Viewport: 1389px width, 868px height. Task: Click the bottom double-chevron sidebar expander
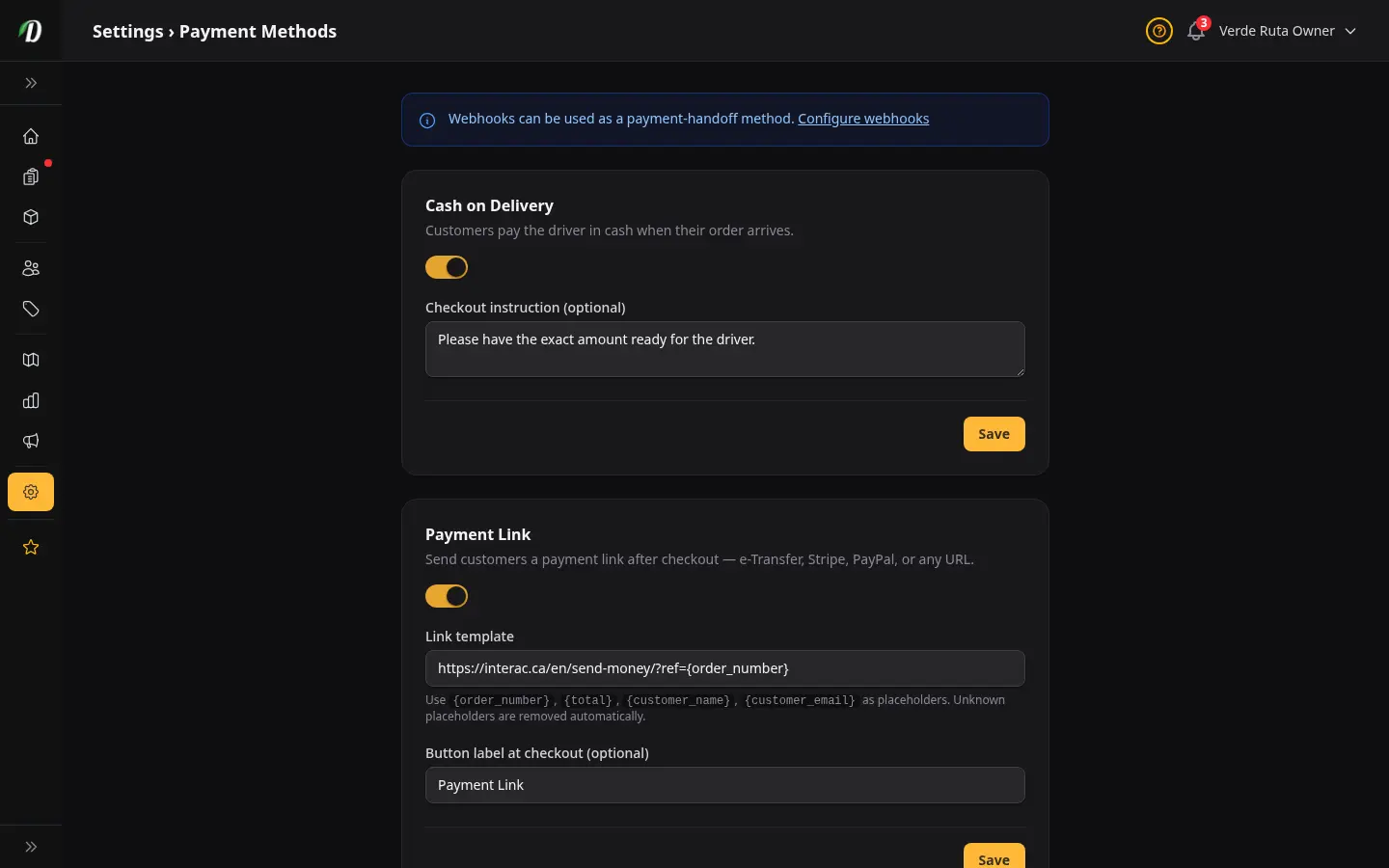point(31,847)
